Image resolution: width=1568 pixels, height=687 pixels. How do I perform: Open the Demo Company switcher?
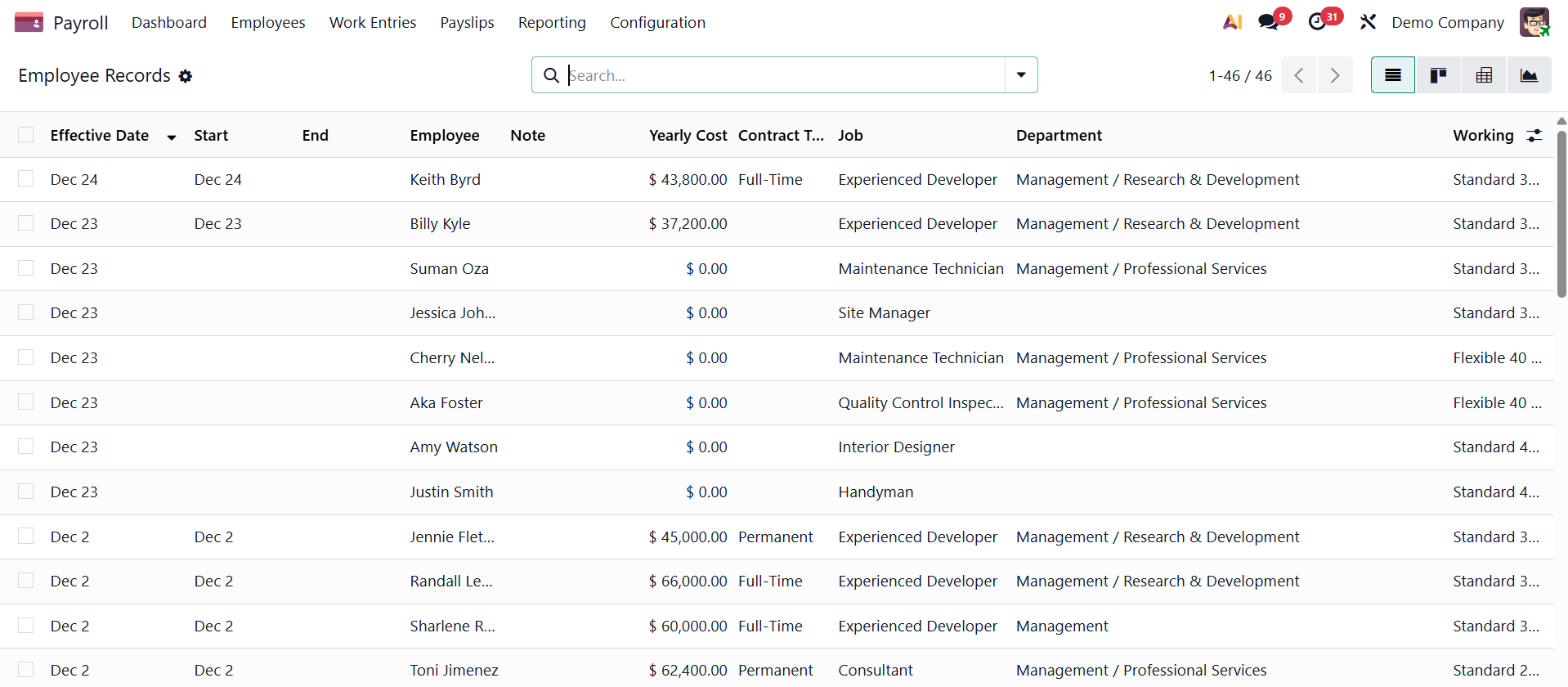pyautogui.click(x=1448, y=22)
